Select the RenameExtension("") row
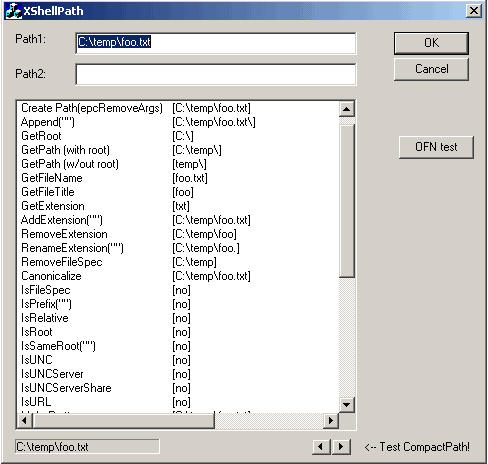Image resolution: width=488 pixels, height=464 pixels. click(x=178, y=248)
